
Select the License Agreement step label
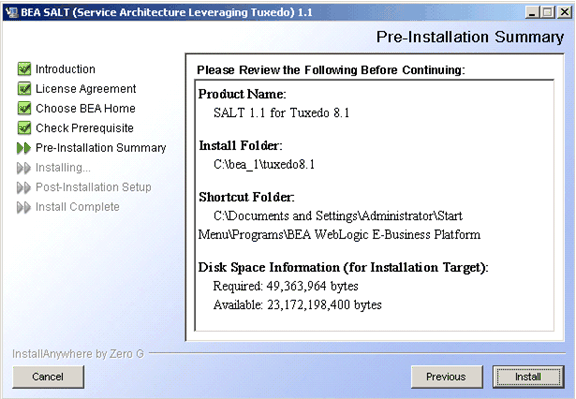coord(86,89)
